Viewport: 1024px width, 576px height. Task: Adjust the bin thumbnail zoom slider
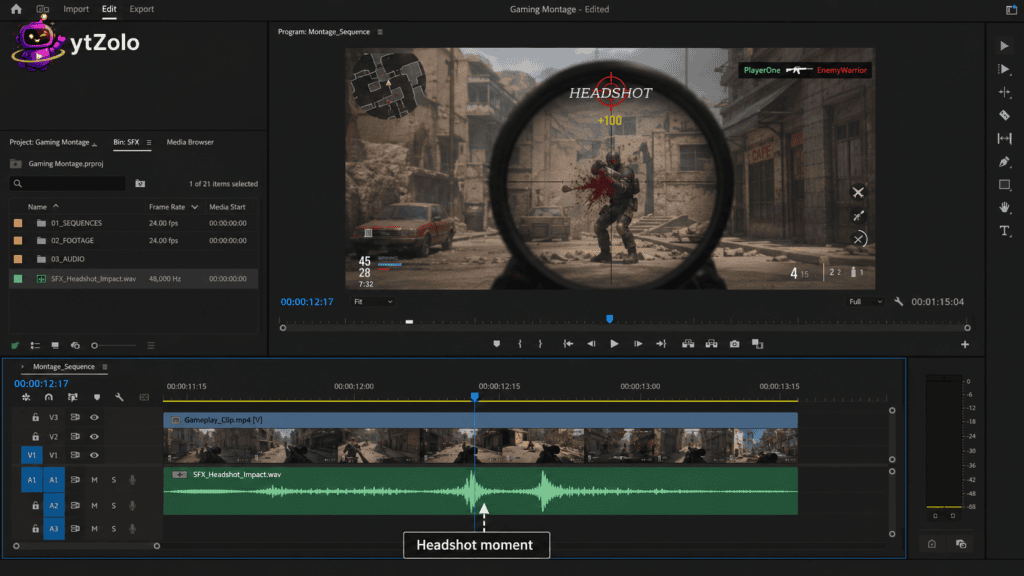click(114, 345)
